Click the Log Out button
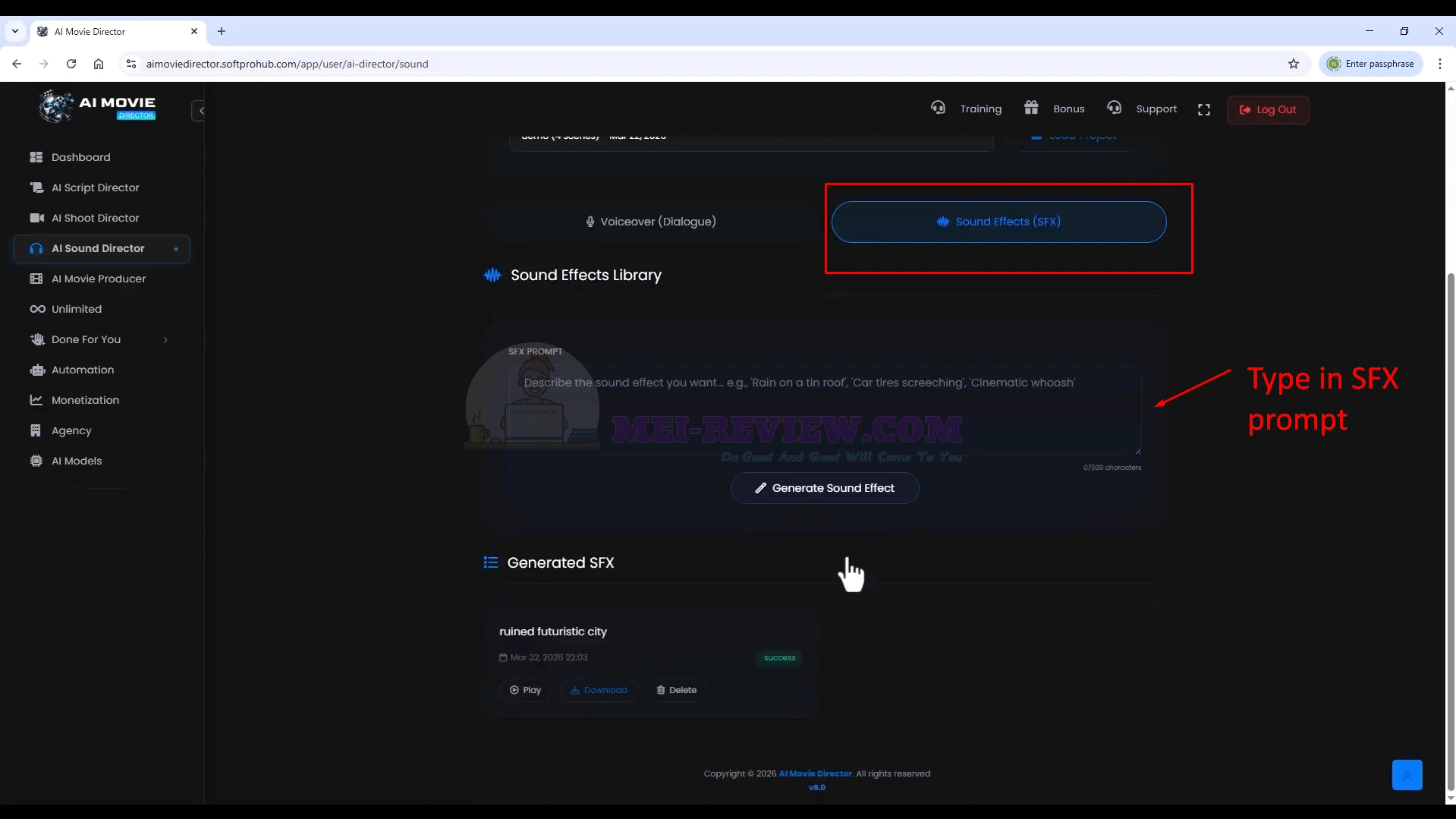 pyautogui.click(x=1268, y=109)
